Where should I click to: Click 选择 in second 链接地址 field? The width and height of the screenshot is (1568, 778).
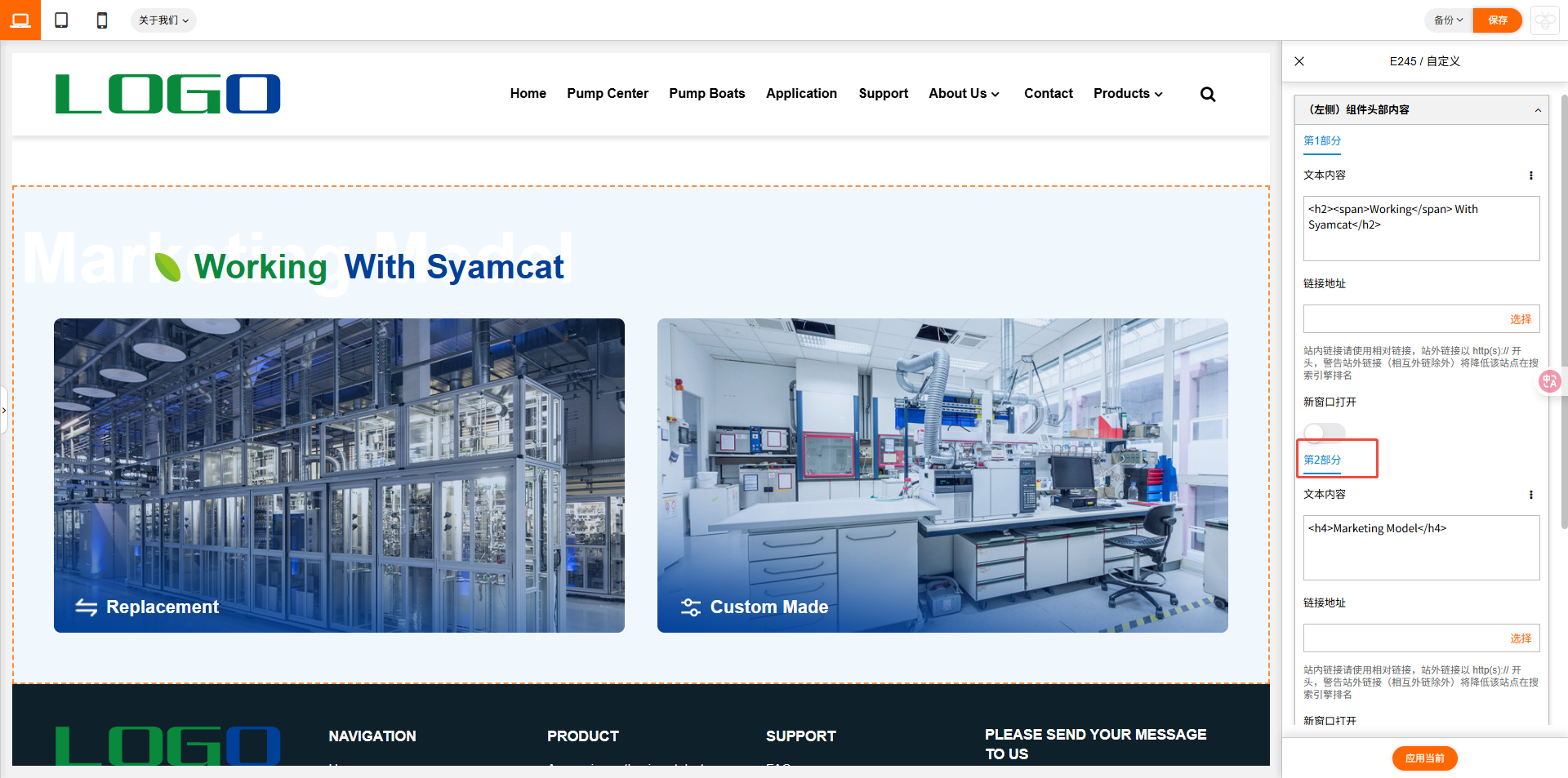(x=1521, y=638)
